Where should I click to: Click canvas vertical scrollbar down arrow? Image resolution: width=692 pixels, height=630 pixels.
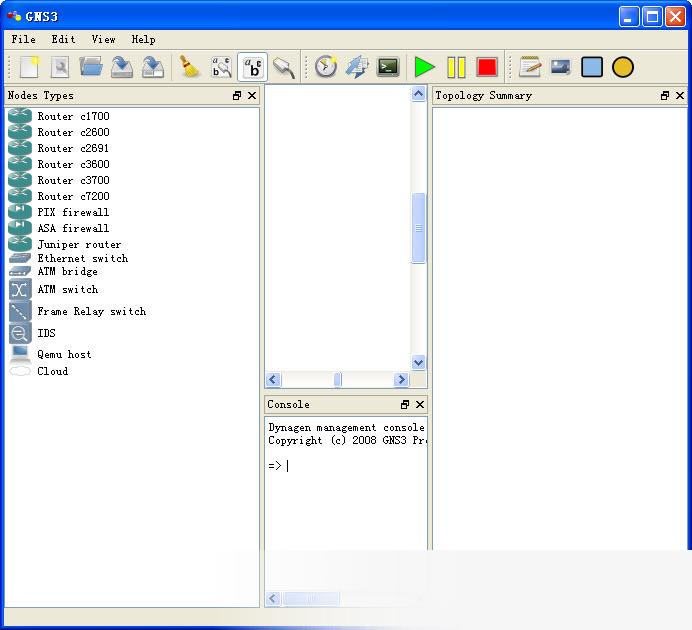pos(418,363)
